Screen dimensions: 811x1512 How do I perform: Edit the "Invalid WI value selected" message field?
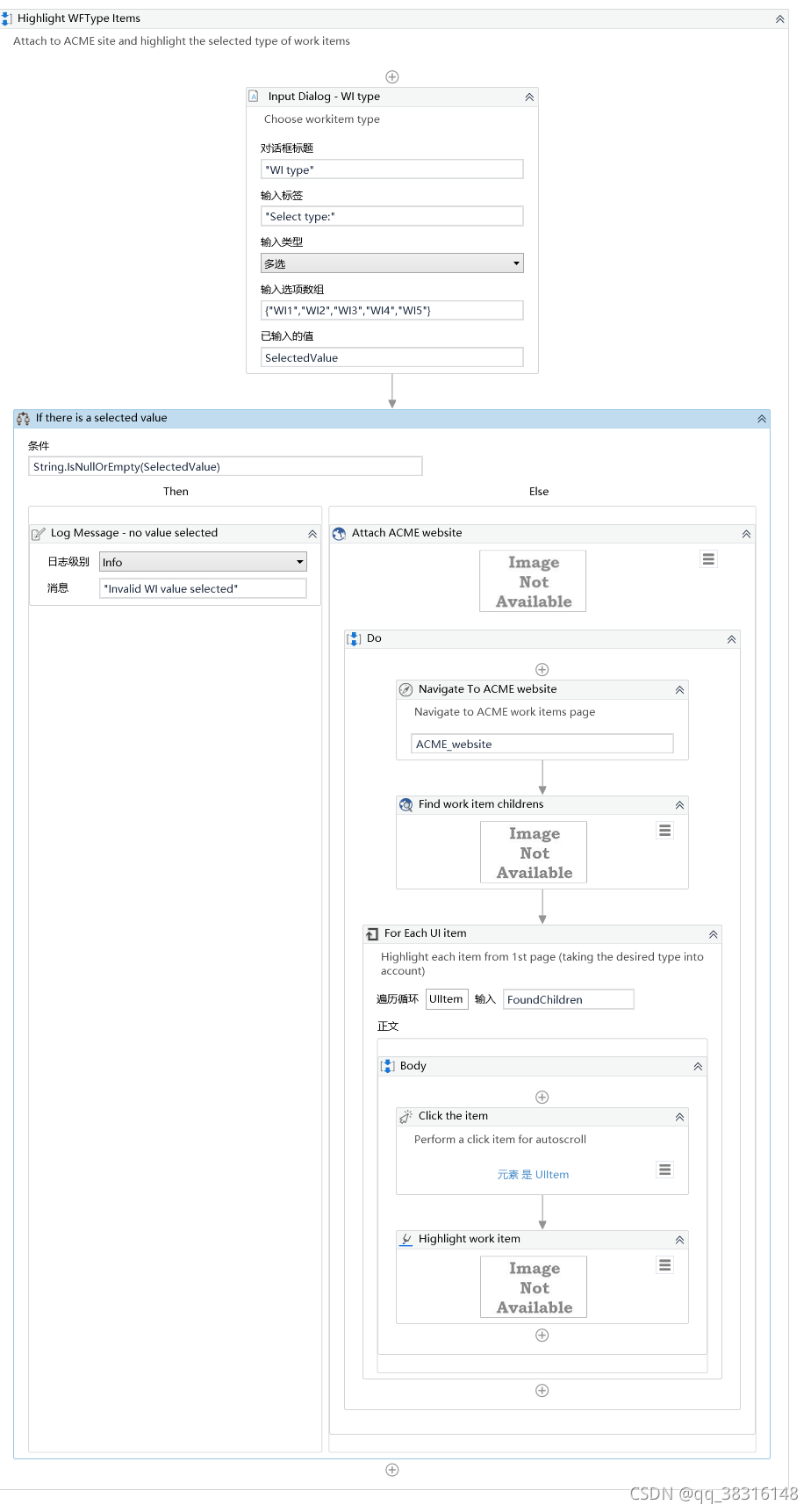203,588
